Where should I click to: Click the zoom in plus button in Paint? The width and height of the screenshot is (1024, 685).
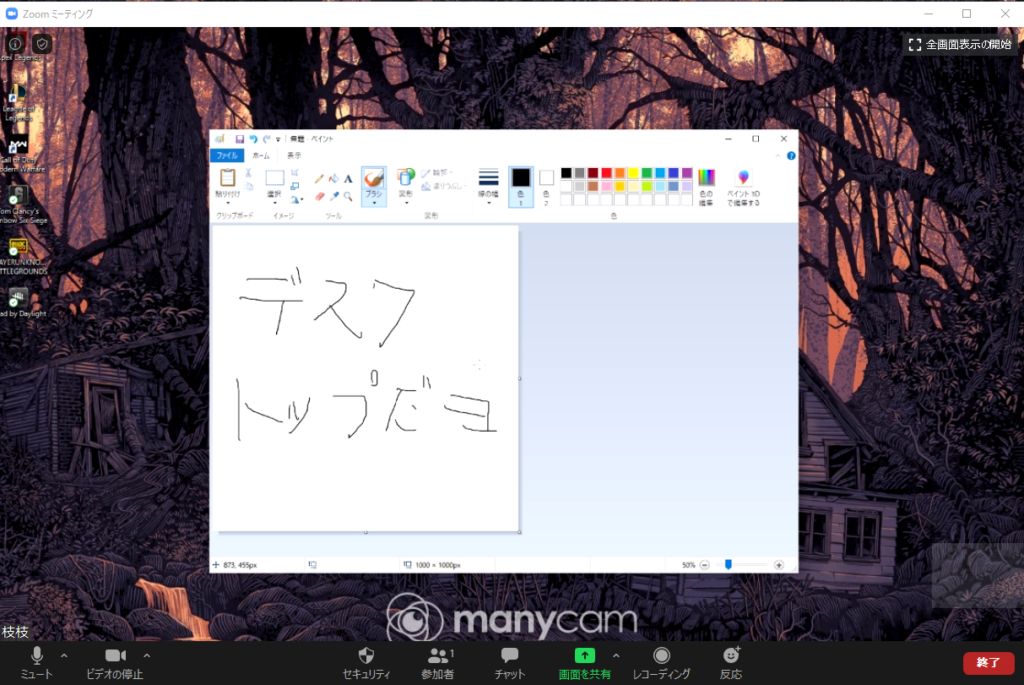pyautogui.click(x=779, y=565)
